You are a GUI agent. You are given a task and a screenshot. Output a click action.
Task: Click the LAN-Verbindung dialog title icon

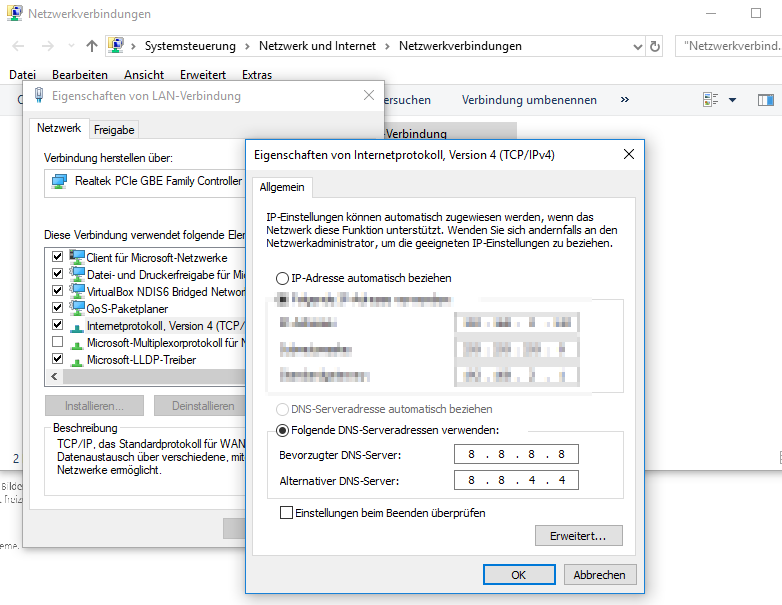pyautogui.click(x=39, y=95)
